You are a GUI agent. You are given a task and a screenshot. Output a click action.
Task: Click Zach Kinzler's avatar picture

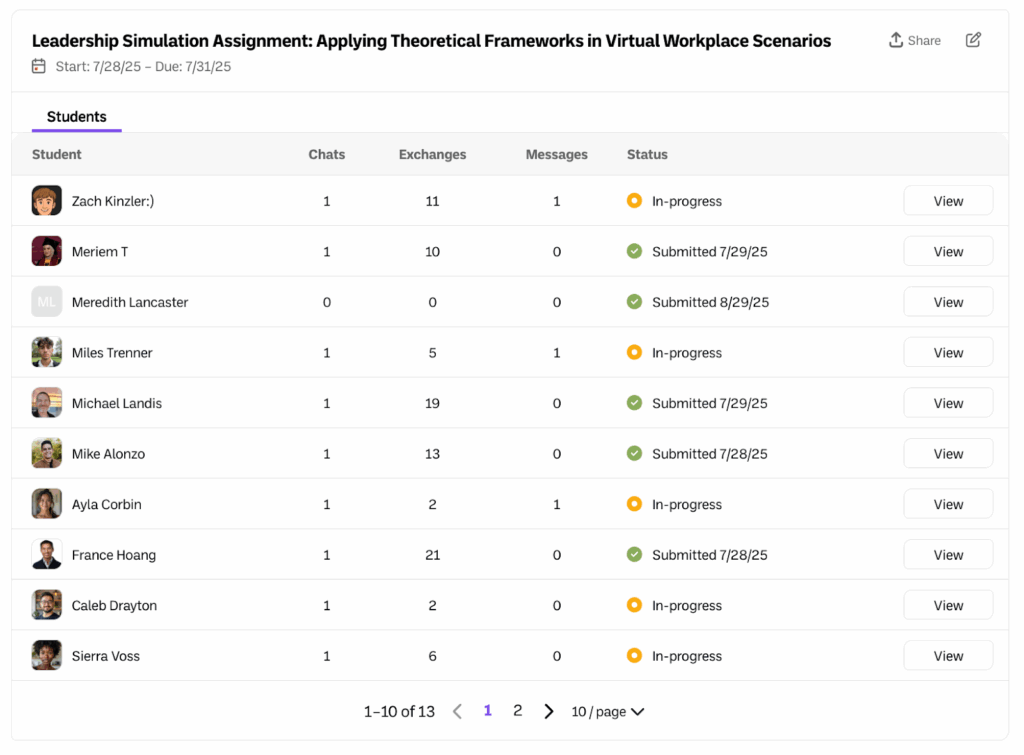[x=47, y=201]
